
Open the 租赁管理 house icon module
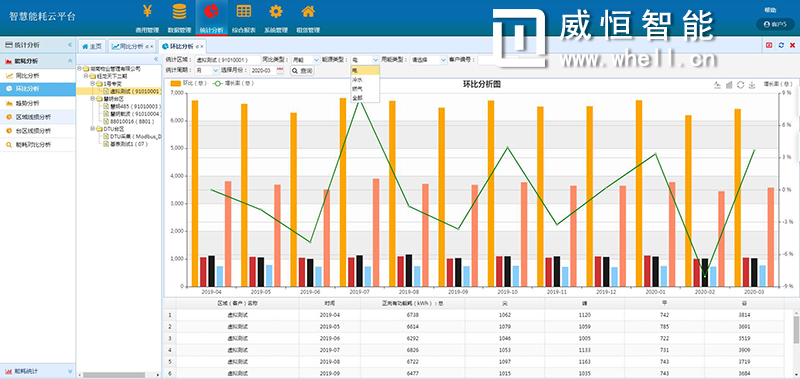(308, 18)
